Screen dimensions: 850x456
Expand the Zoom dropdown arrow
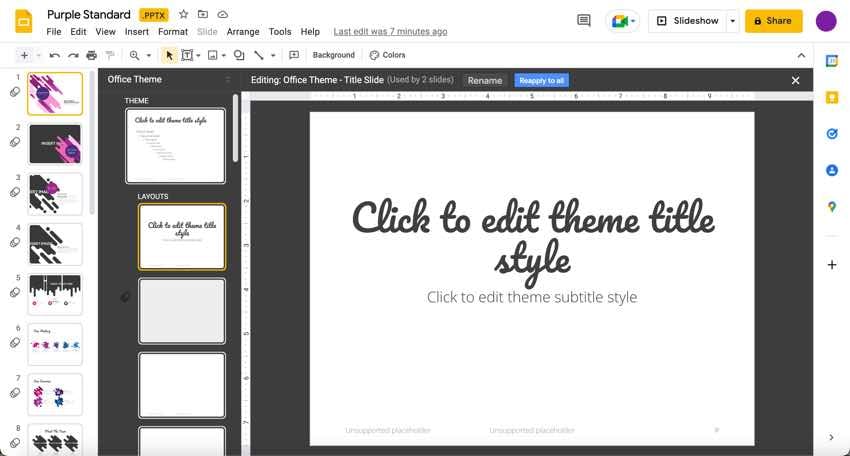pyautogui.click(x=149, y=56)
